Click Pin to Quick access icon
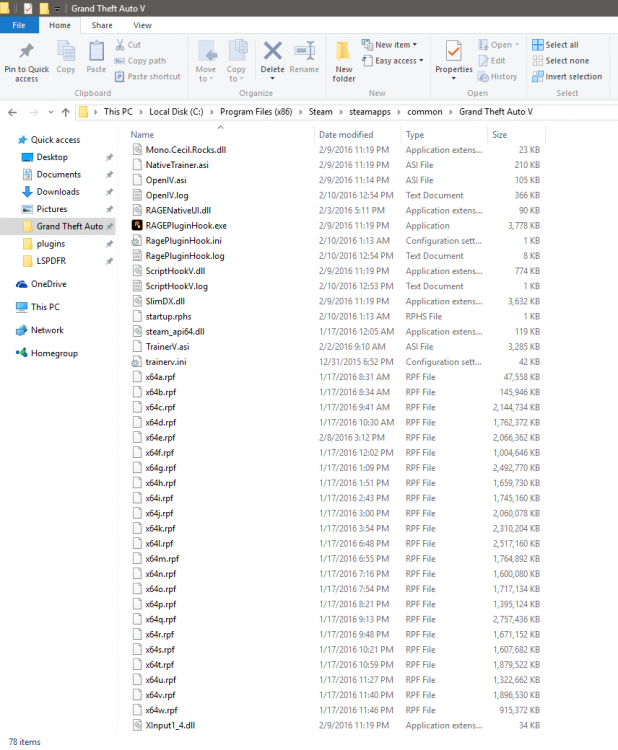 point(26,51)
